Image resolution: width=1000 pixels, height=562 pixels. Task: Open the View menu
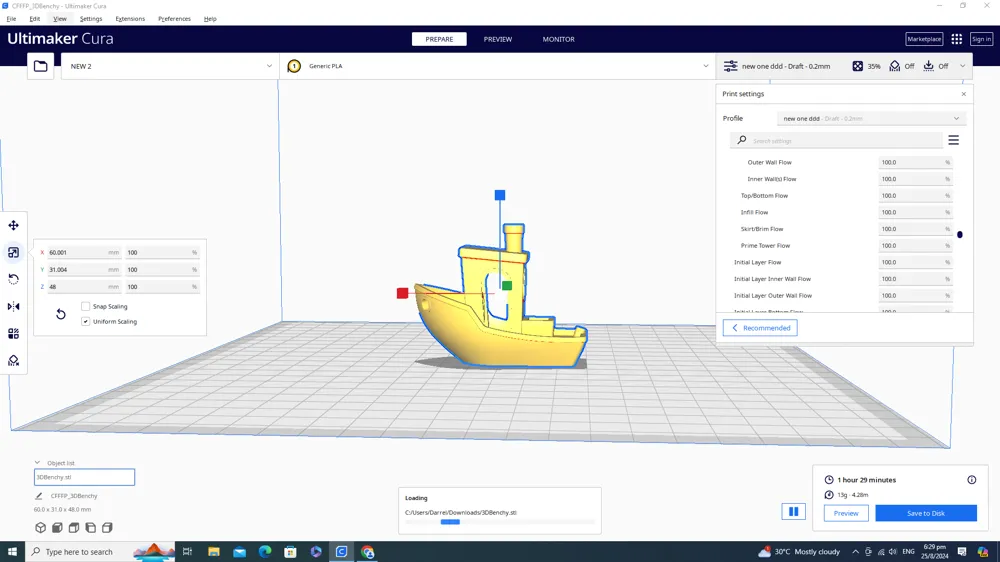click(x=59, y=18)
